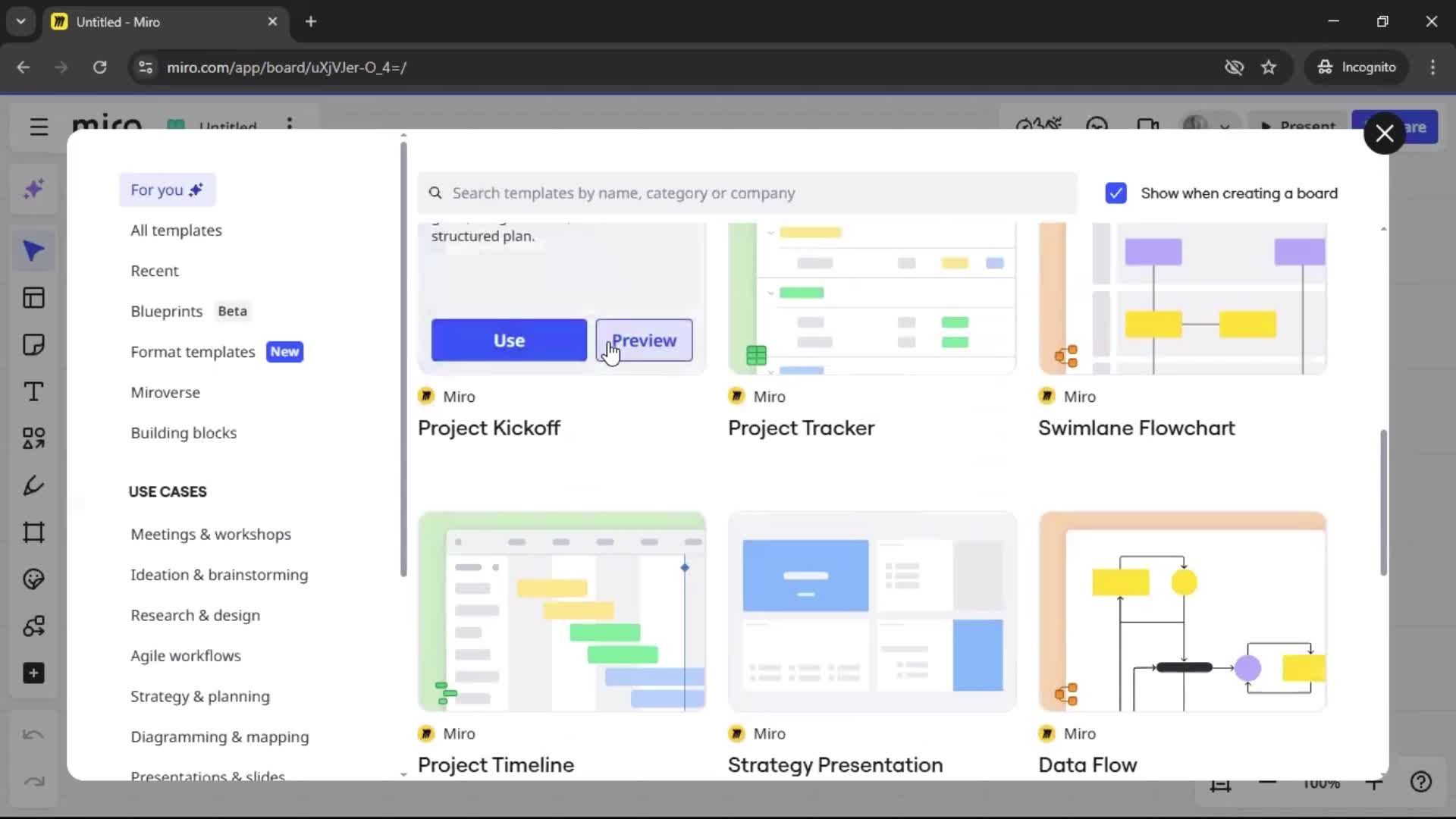The width and height of the screenshot is (1456, 819).
Task: Click the Project Kickoff title
Action: pyautogui.click(x=489, y=428)
